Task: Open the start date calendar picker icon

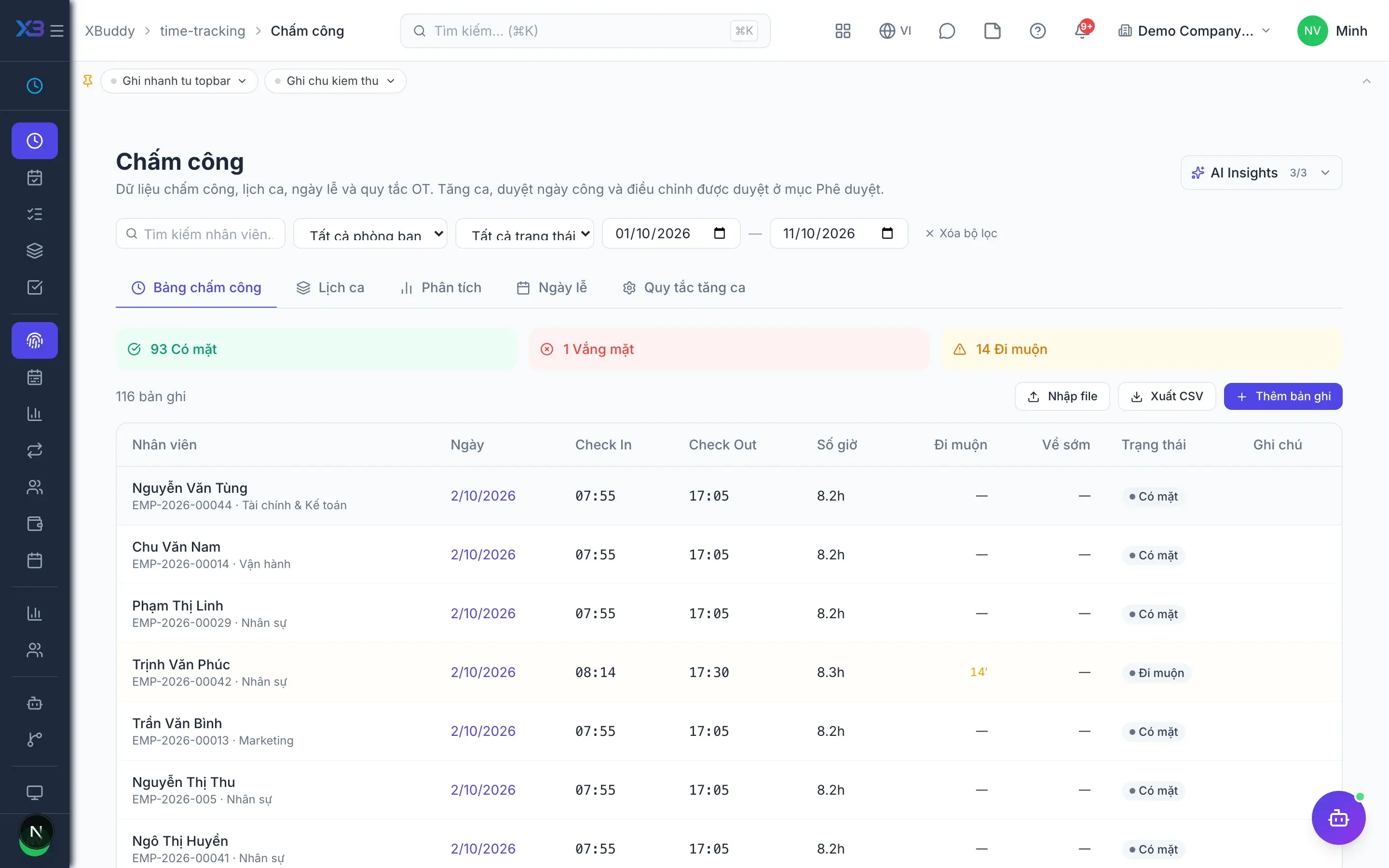Action: pos(719,233)
